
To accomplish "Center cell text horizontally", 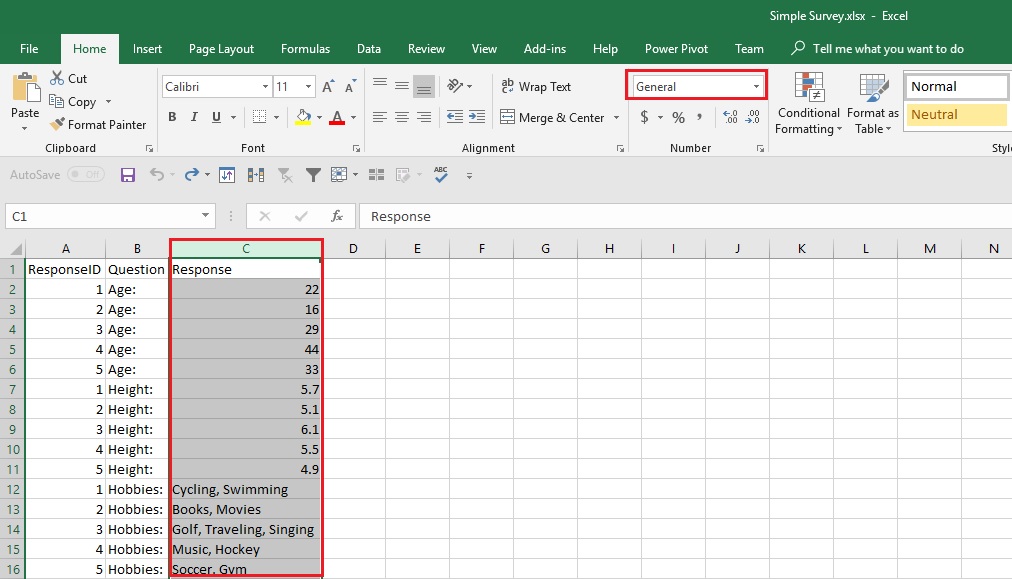I will pyautogui.click(x=401, y=117).
